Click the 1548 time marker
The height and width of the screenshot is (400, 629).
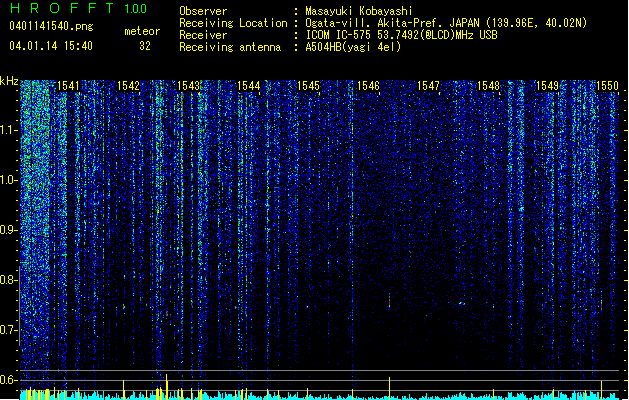pyautogui.click(x=488, y=86)
